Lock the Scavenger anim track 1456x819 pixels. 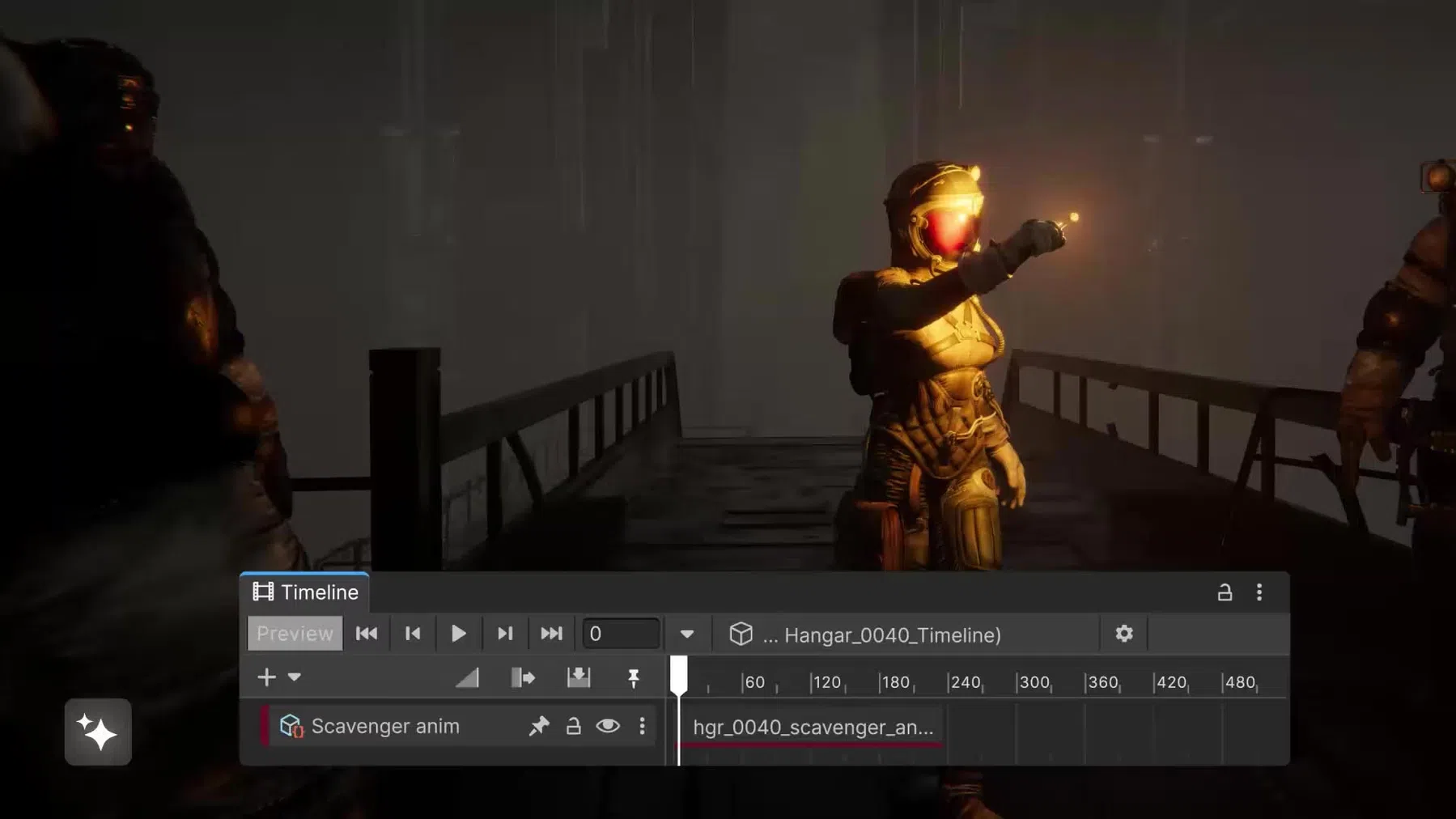574,726
